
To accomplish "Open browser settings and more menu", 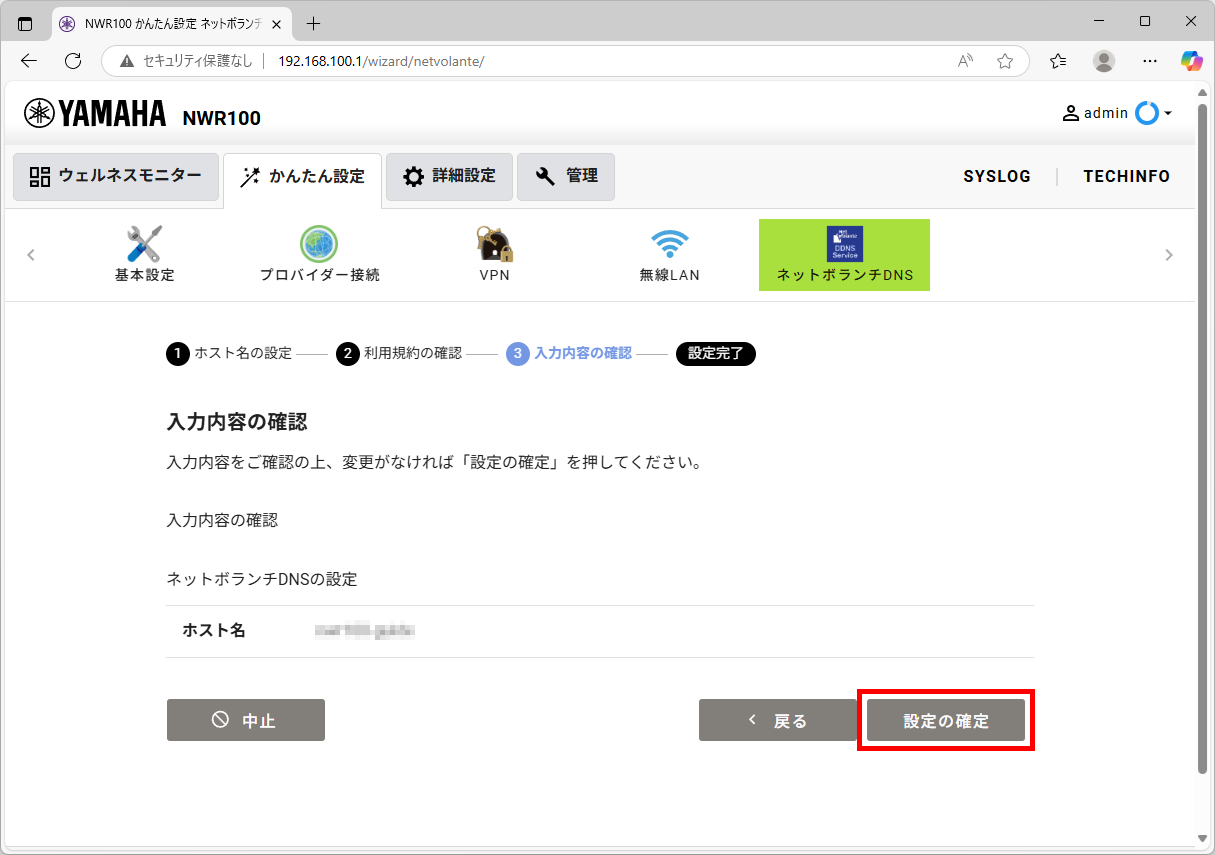I will pyautogui.click(x=1147, y=61).
